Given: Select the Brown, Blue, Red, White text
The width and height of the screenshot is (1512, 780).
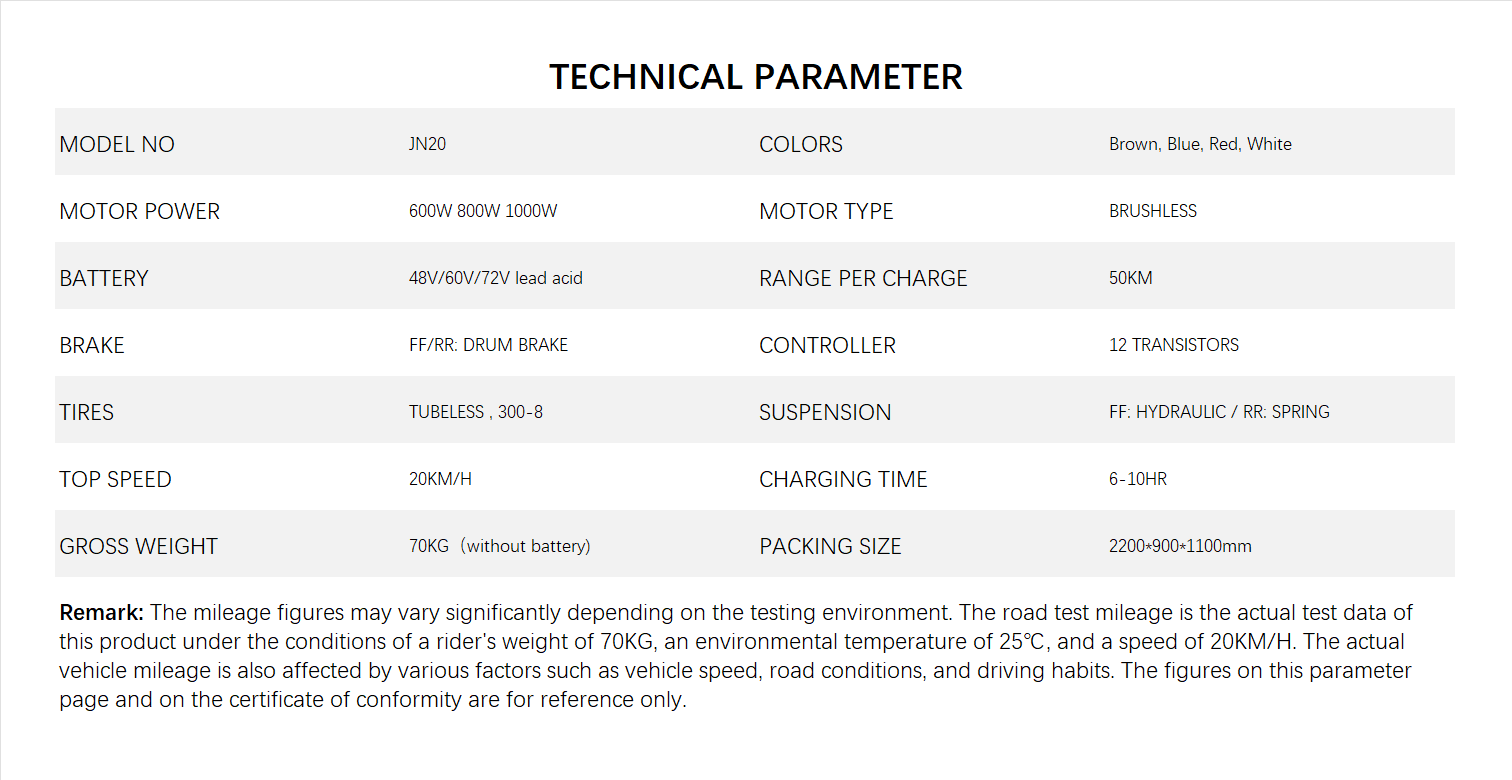Looking at the screenshot, I should 1200,144.
